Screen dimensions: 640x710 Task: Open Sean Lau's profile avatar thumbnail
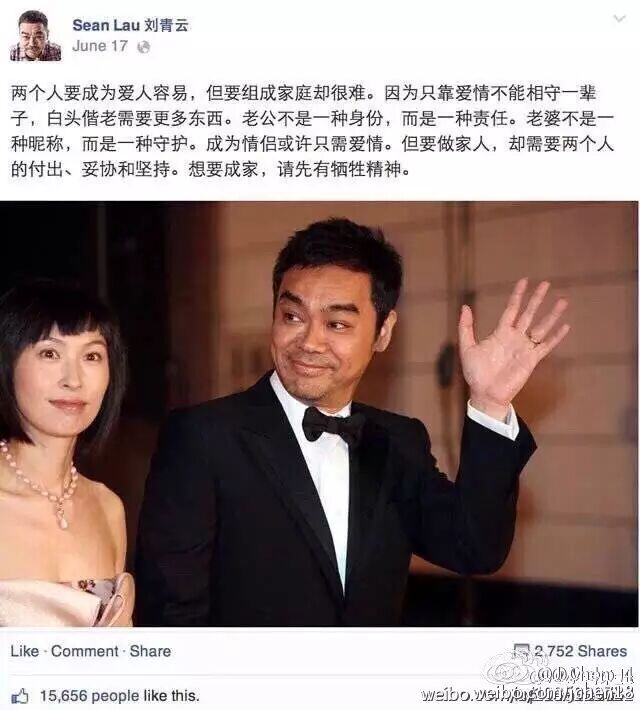click(x=35, y=36)
